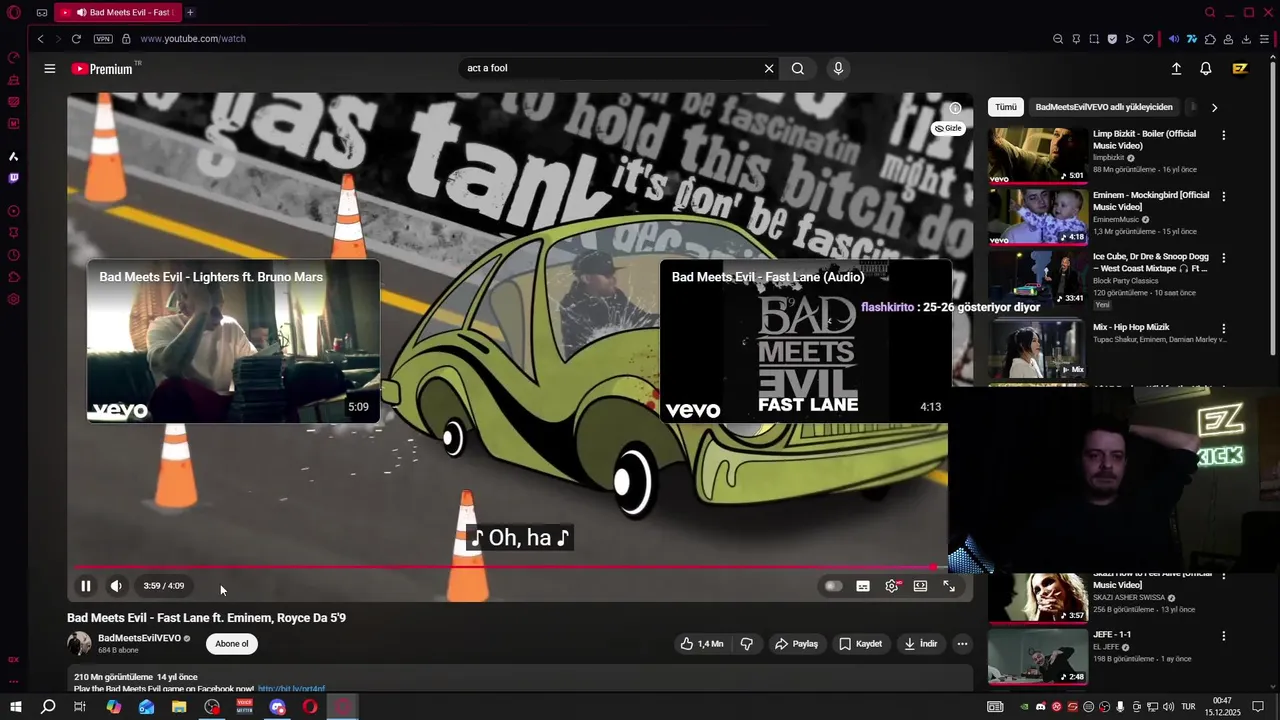1280x720 pixels.
Task: Open options for West Coast Mixtape video
Action: pos(1223,258)
